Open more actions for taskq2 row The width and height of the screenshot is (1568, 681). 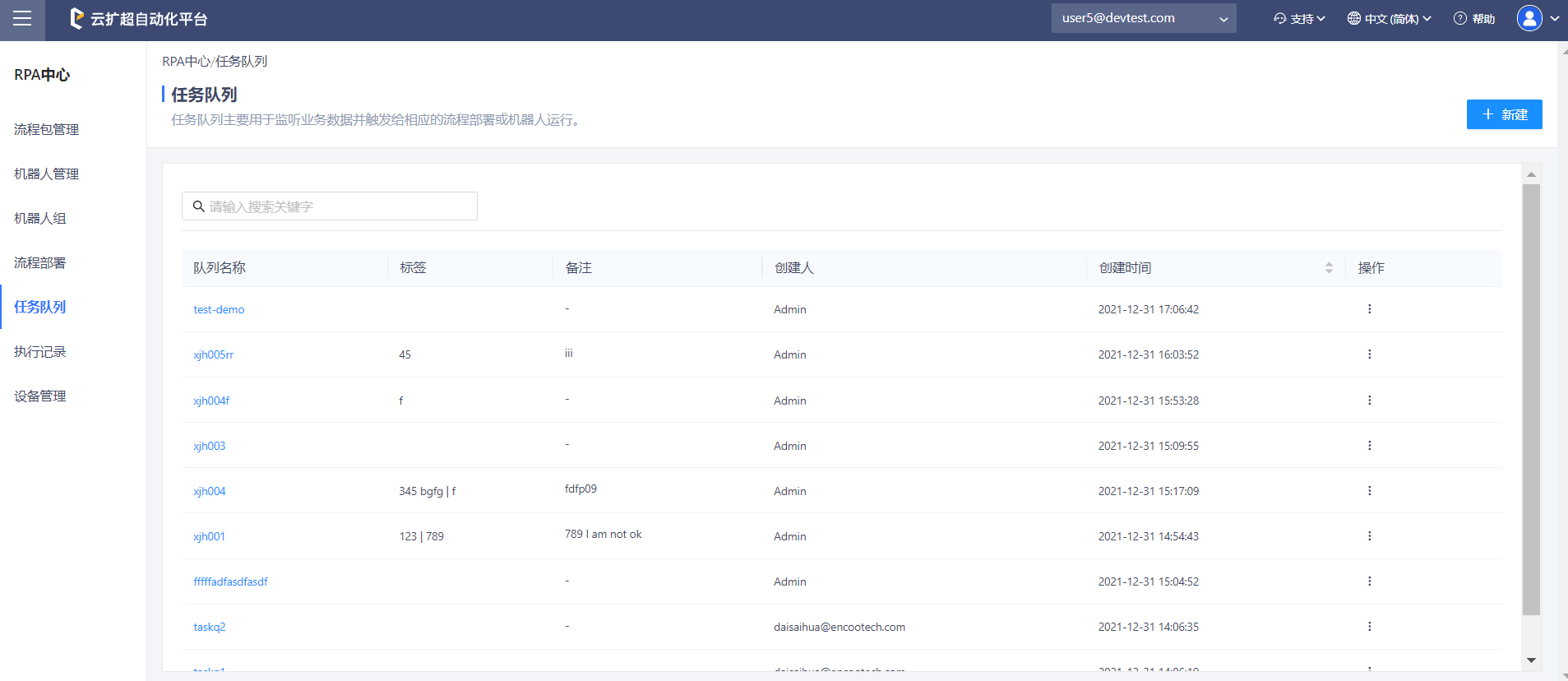pos(1369,627)
